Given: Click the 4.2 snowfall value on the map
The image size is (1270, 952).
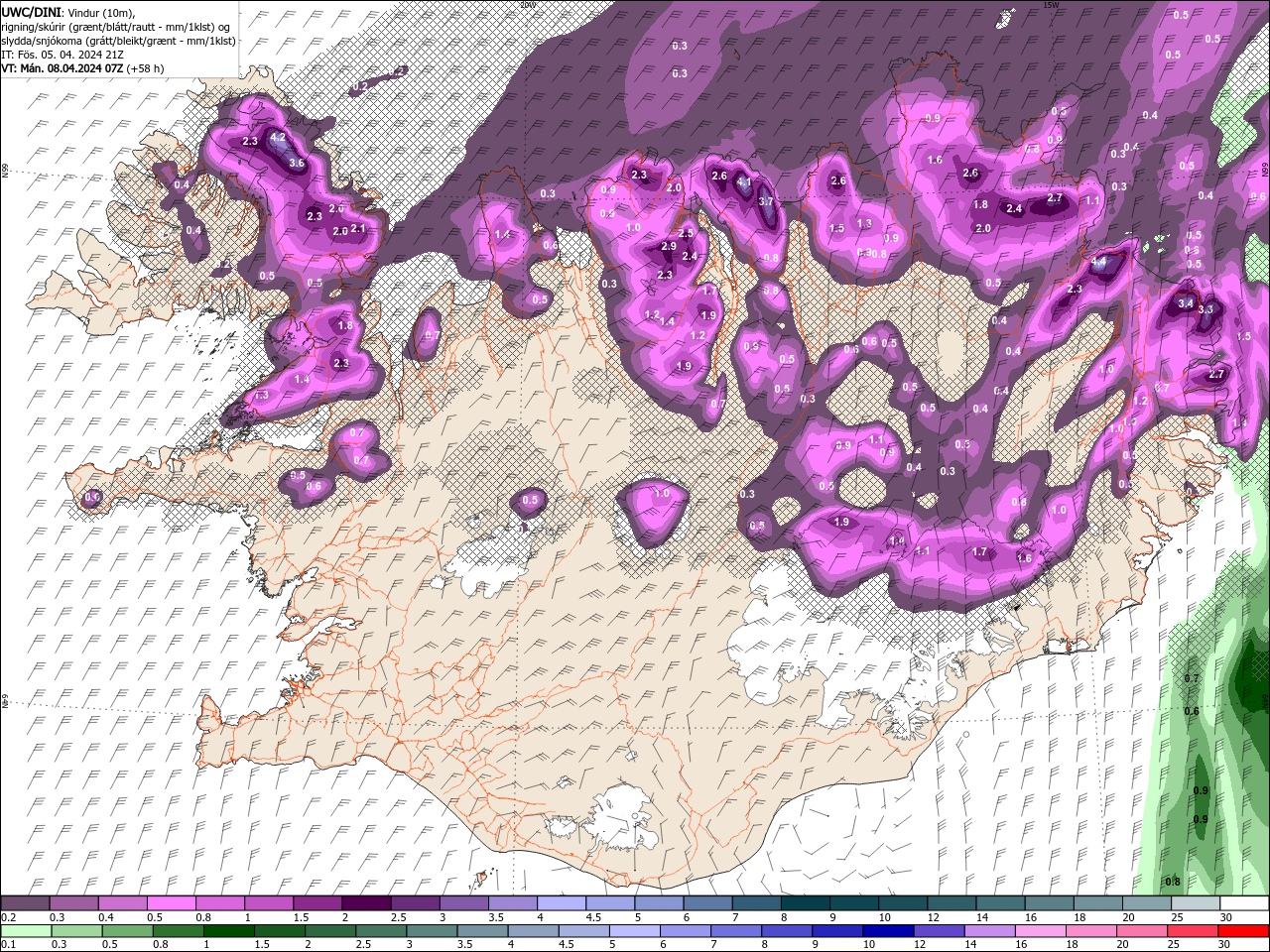Looking at the screenshot, I should point(278,137).
